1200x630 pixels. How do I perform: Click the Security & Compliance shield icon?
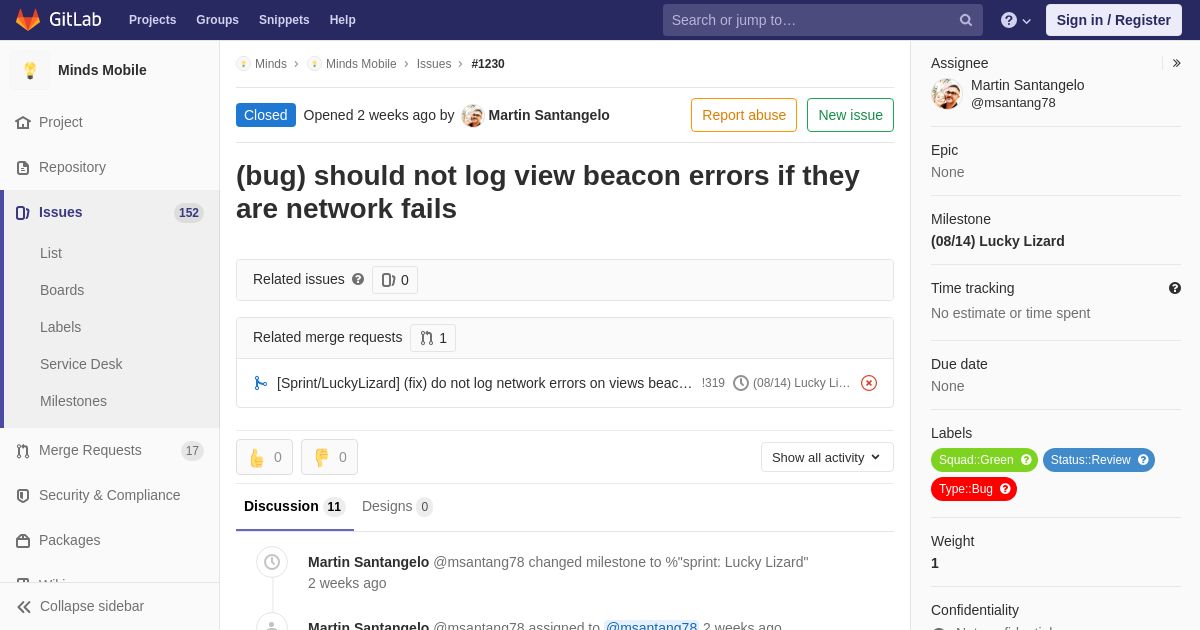click(x=23, y=496)
